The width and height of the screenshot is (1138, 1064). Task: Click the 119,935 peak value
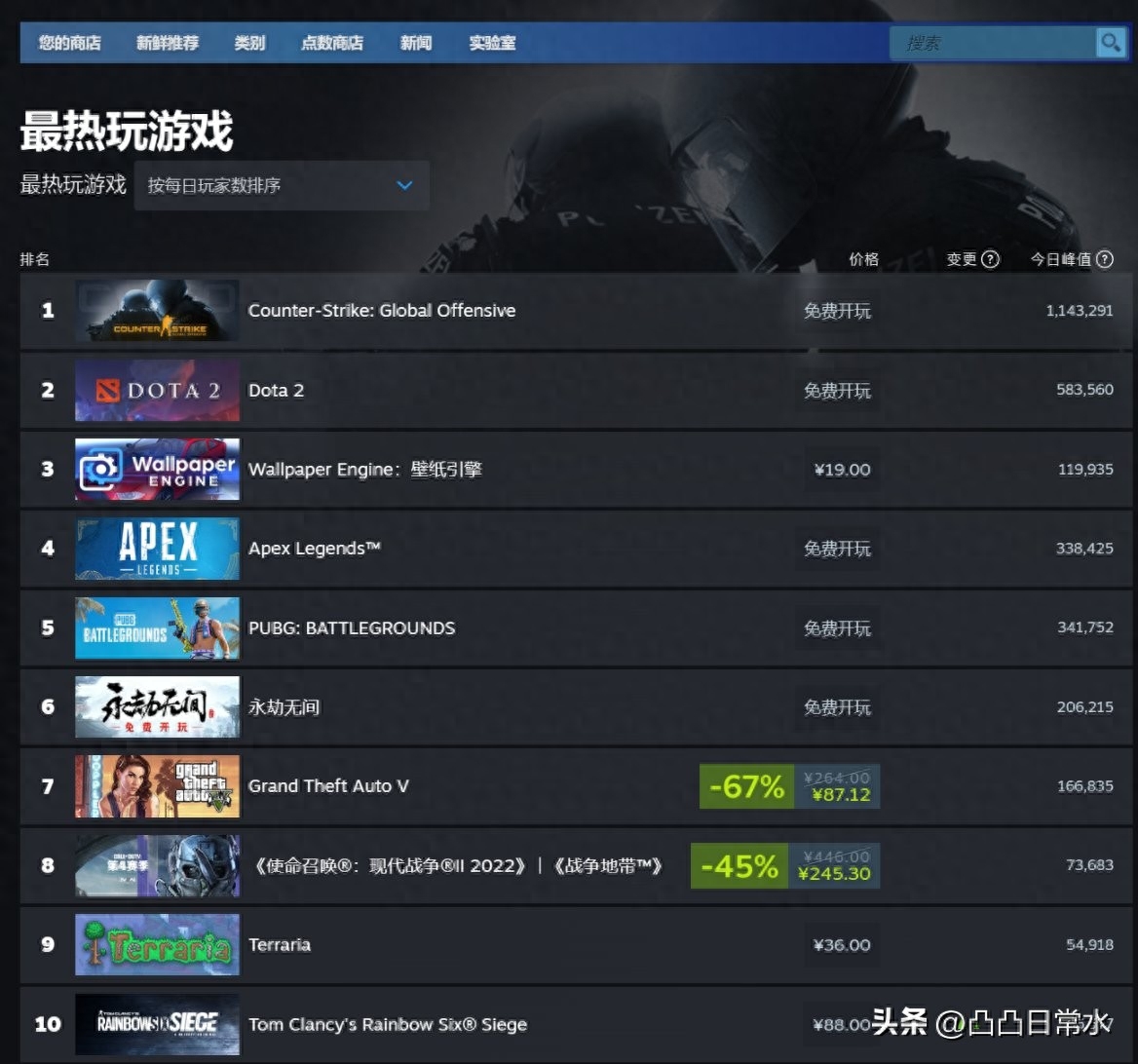(1085, 469)
